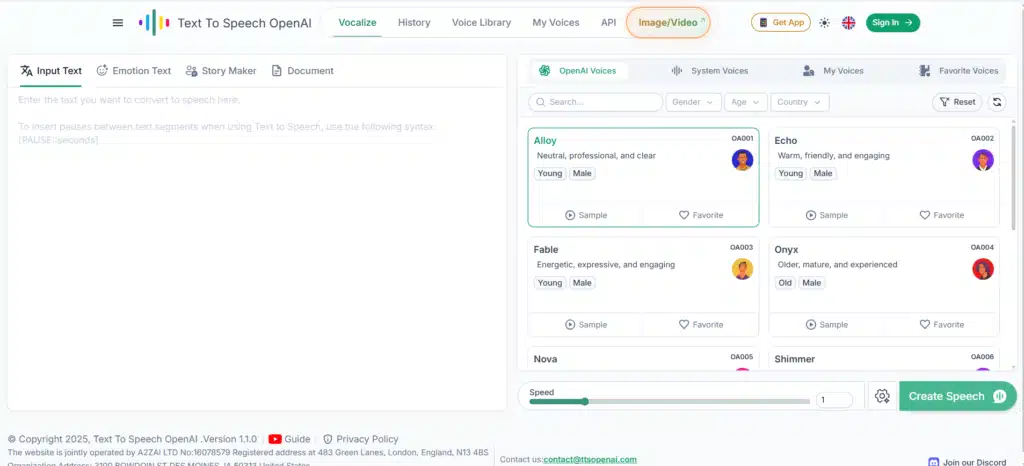
Task: Favorite the Onyx voice
Action: pos(942,324)
